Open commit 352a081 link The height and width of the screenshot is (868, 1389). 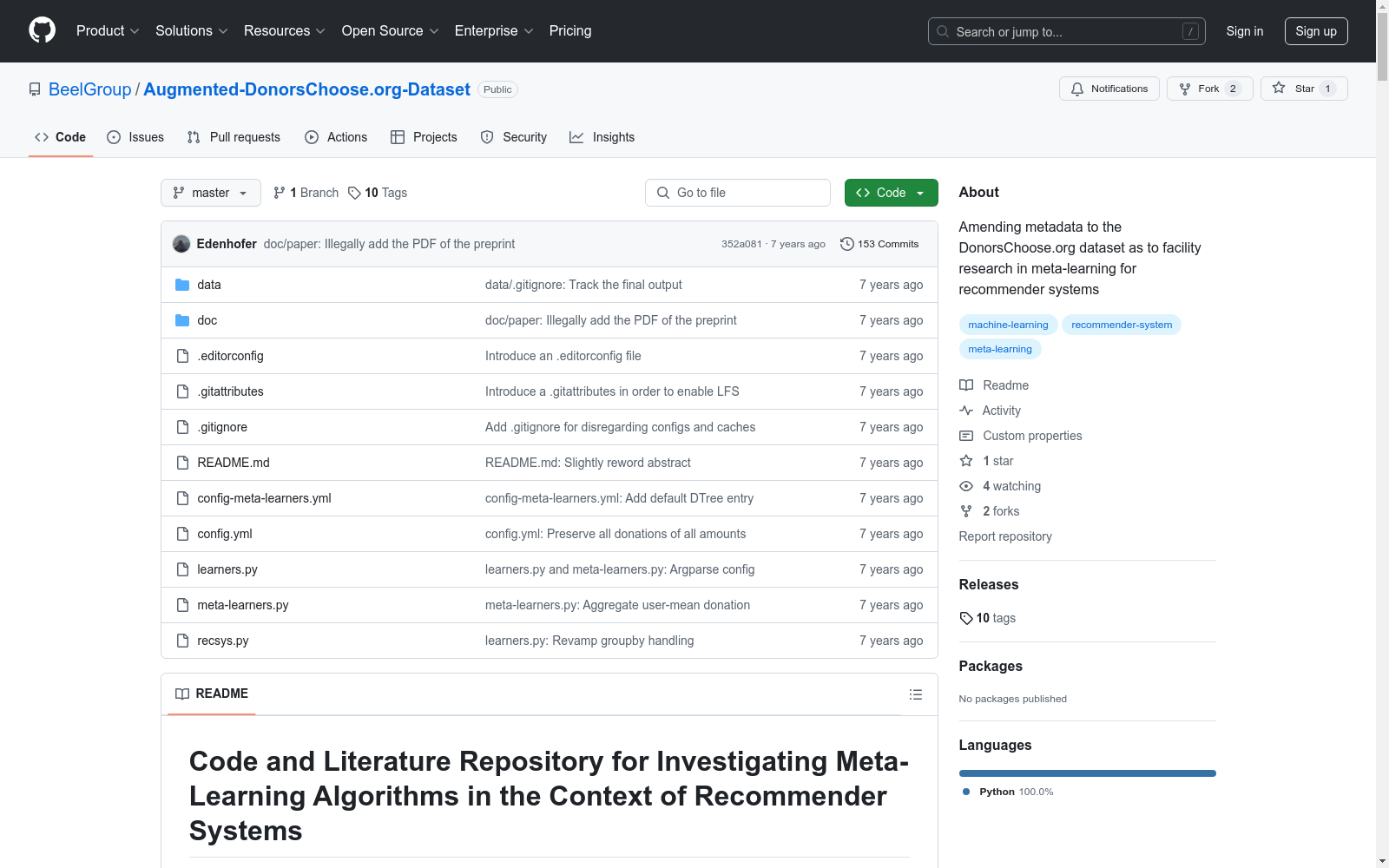point(741,244)
